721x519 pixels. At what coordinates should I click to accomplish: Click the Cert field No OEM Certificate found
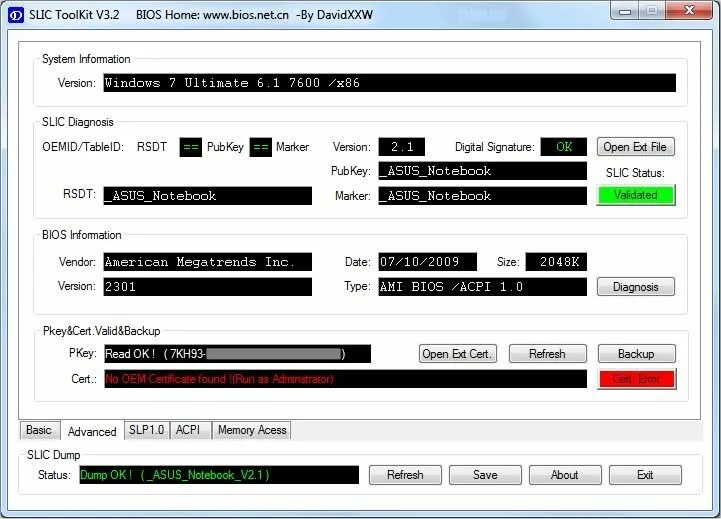(x=345, y=379)
